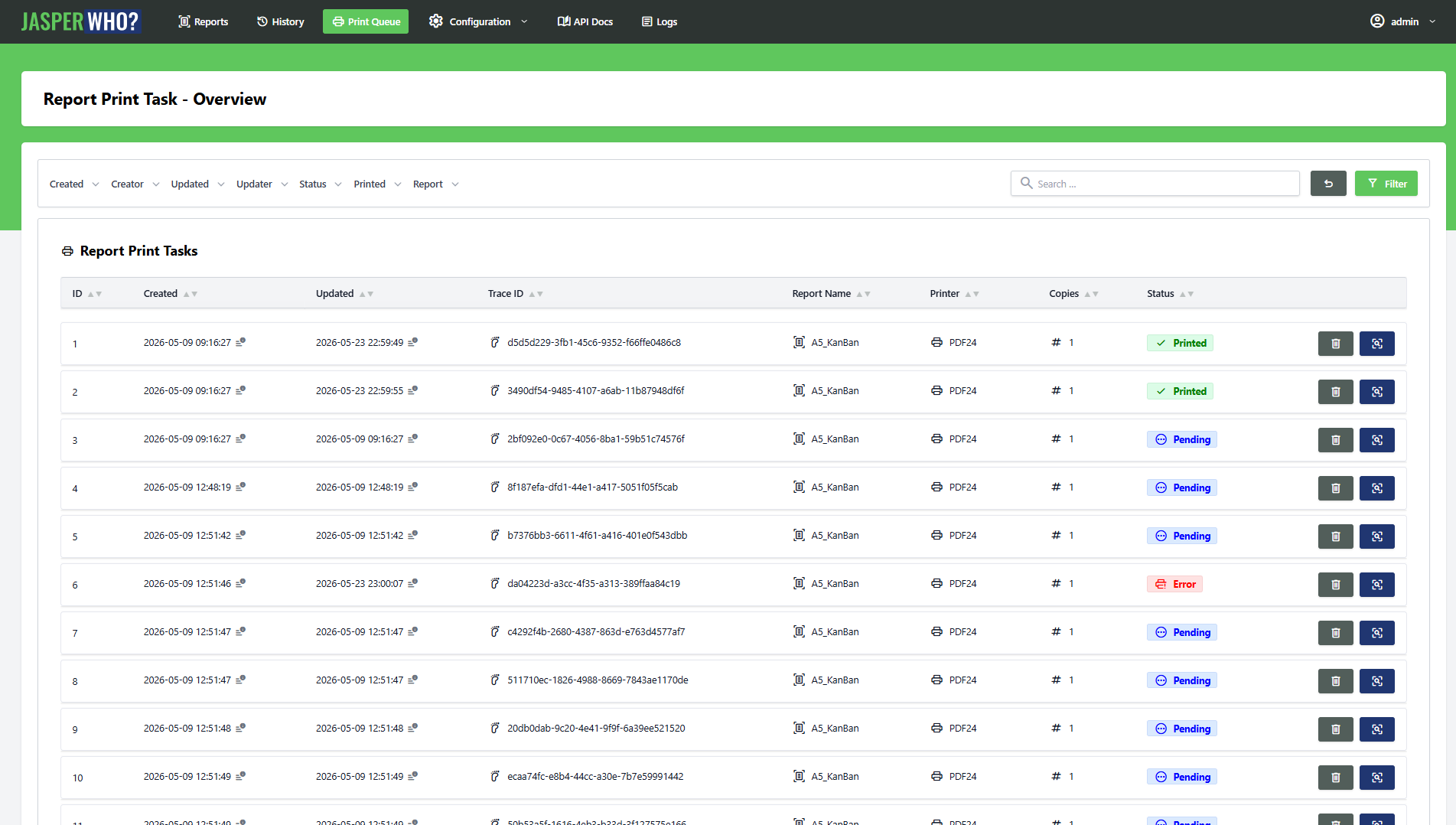
Task: Sort by Copies column
Action: pos(1073,294)
